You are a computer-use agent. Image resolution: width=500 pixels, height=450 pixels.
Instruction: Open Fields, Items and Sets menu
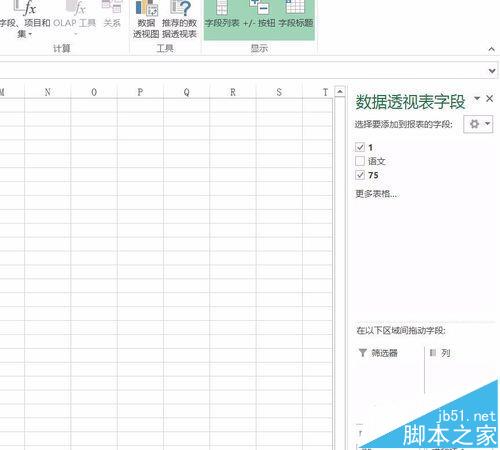coord(25,19)
